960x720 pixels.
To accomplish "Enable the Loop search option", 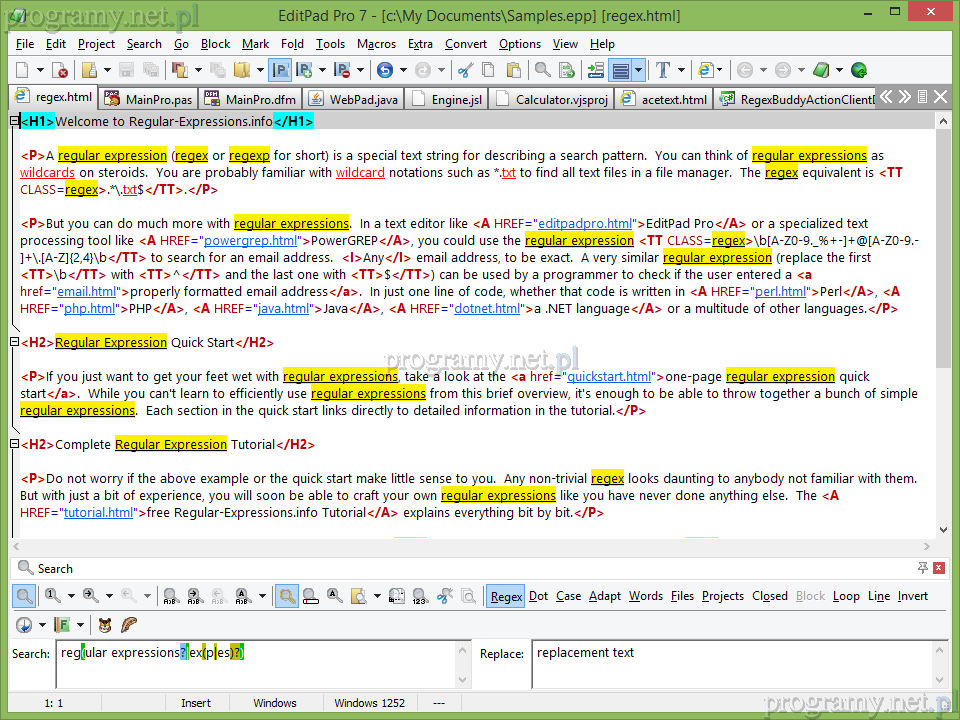I will [x=846, y=596].
